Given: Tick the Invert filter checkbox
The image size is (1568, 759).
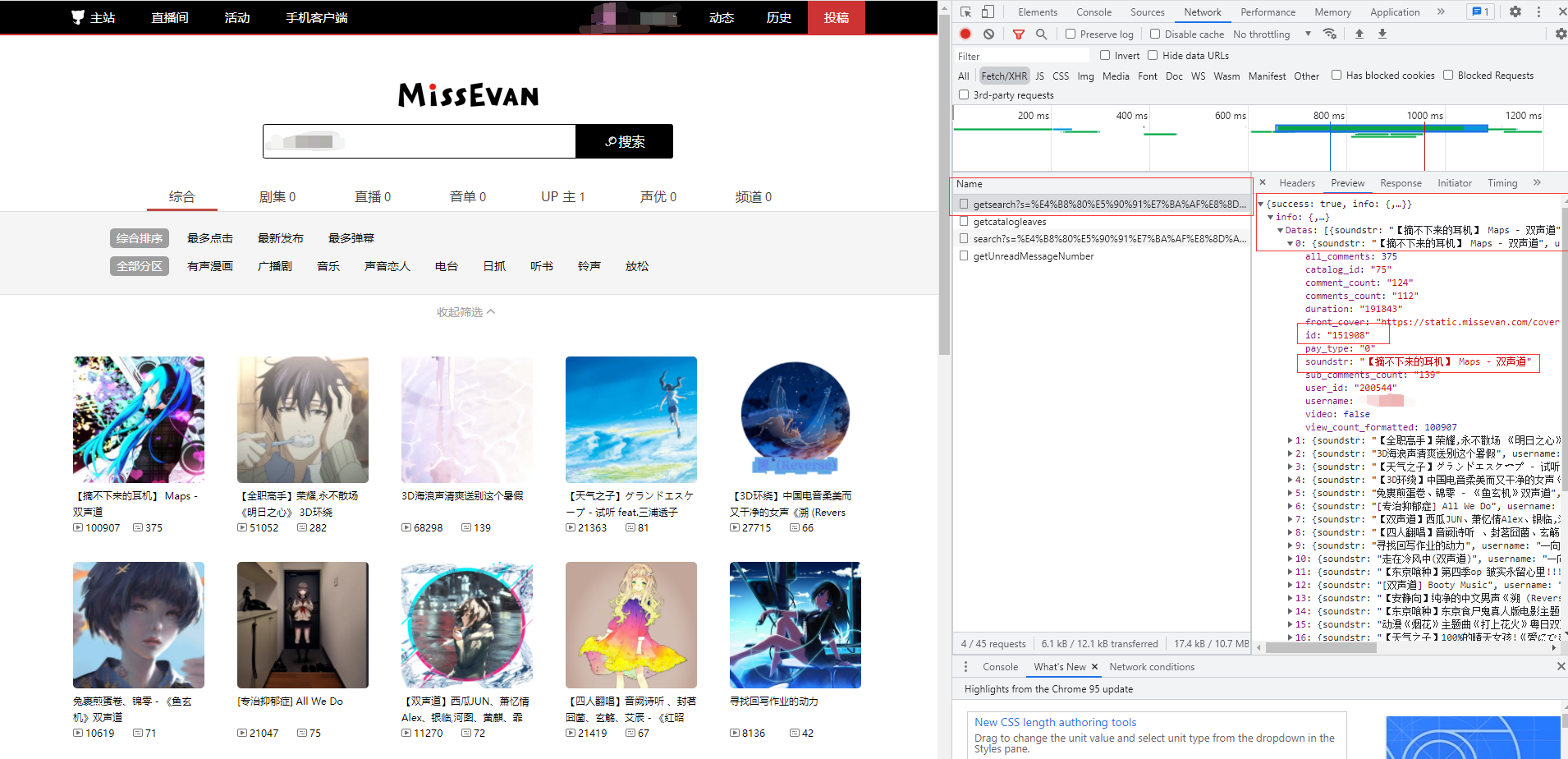Looking at the screenshot, I should 1105,55.
